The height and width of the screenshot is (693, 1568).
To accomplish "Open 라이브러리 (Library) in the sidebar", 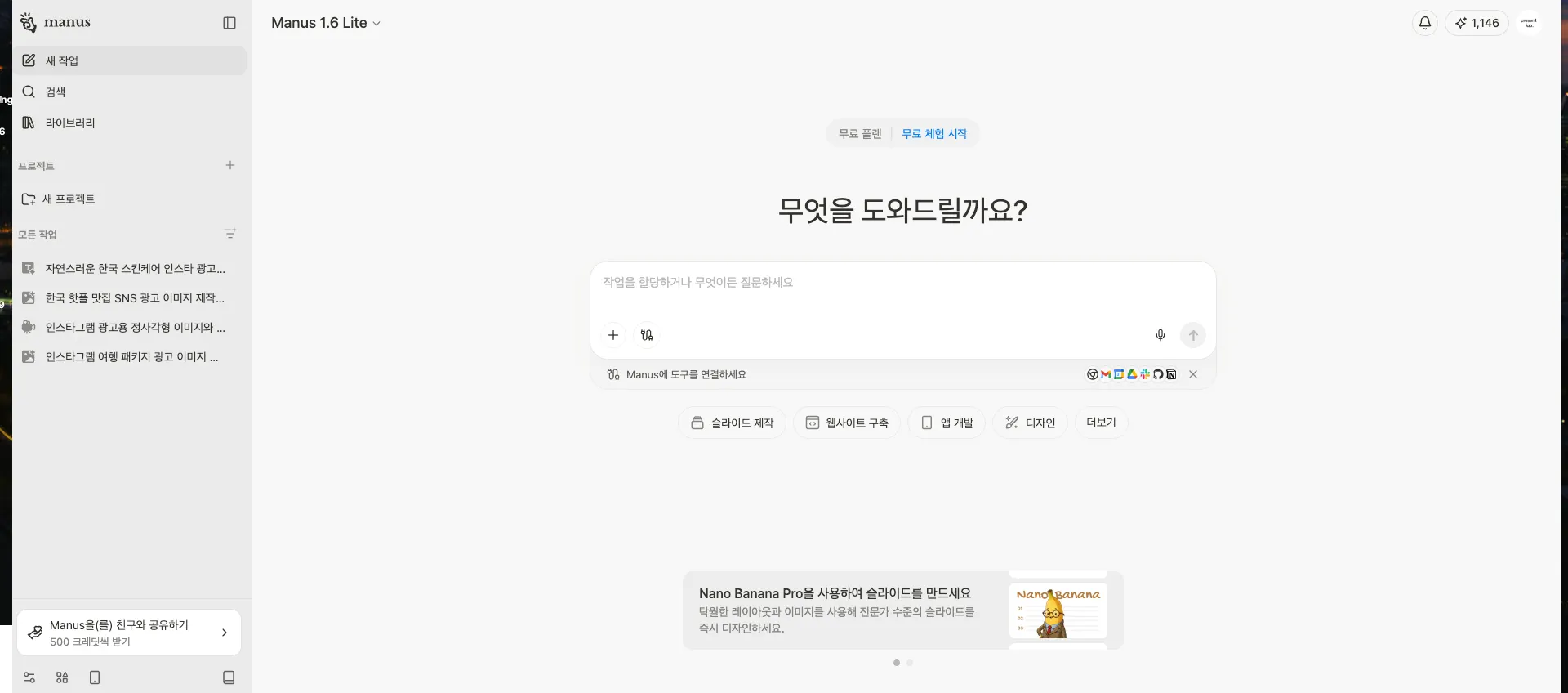I will click(x=131, y=123).
